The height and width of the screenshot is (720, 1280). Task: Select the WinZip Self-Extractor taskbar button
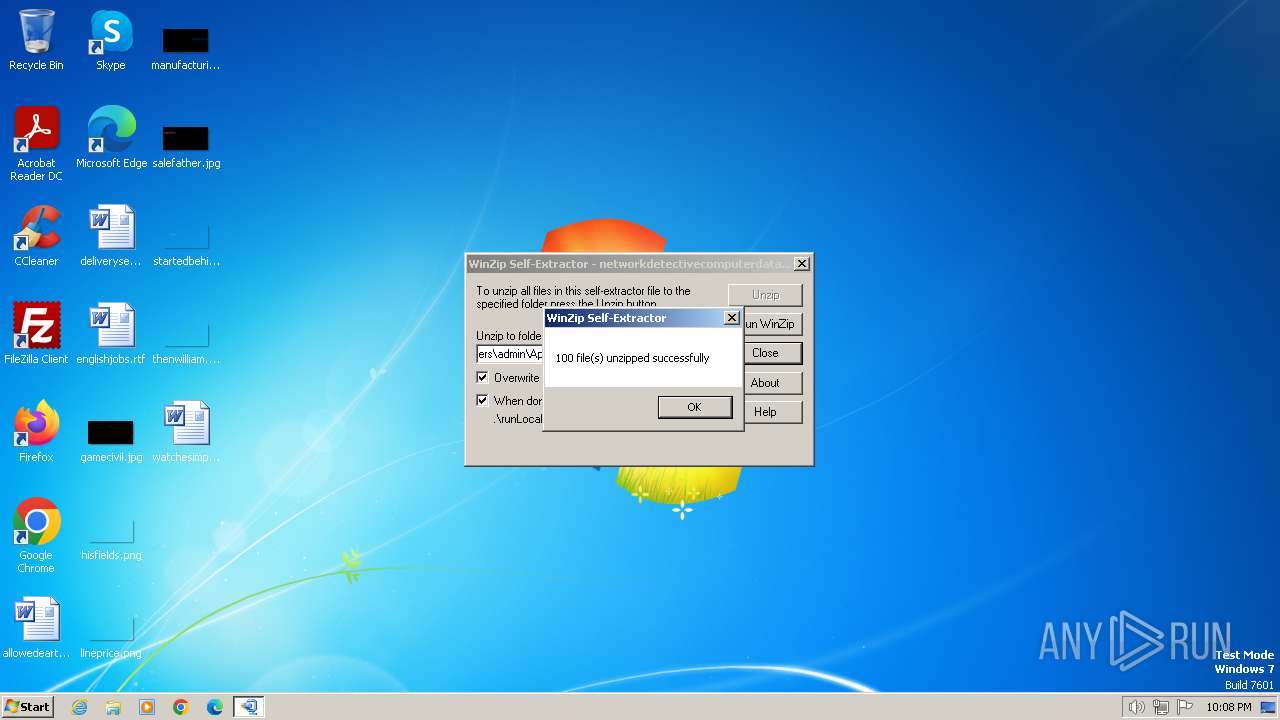pyautogui.click(x=249, y=707)
